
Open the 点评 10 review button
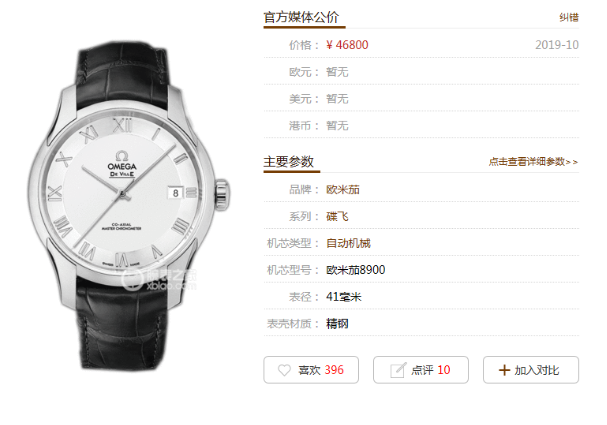pos(421,370)
